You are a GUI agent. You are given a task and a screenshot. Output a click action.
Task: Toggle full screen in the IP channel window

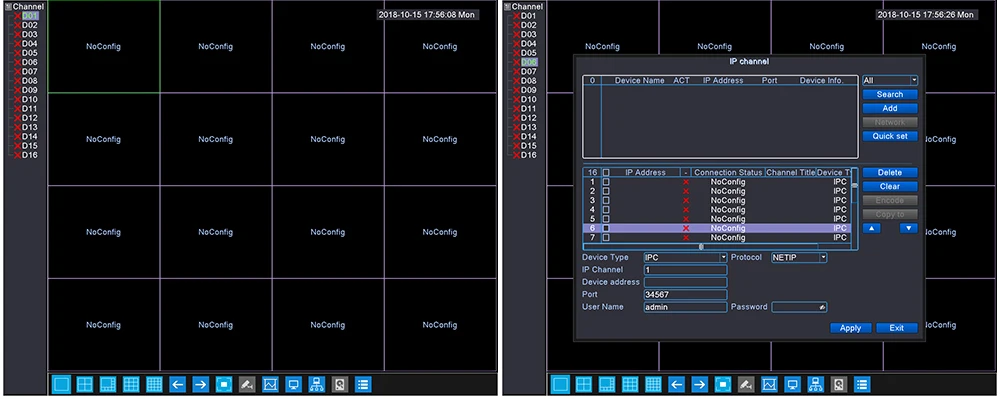click(x=723, y=384)
